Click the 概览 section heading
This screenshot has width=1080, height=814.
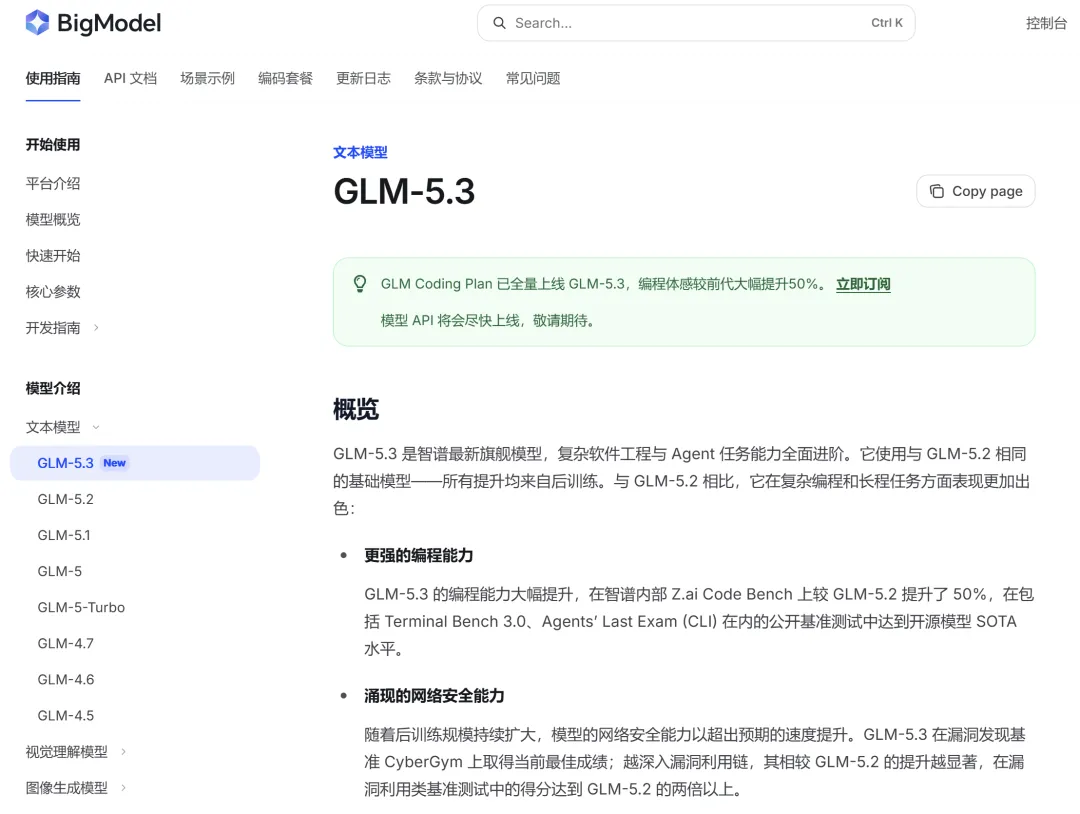click(356, 409)
